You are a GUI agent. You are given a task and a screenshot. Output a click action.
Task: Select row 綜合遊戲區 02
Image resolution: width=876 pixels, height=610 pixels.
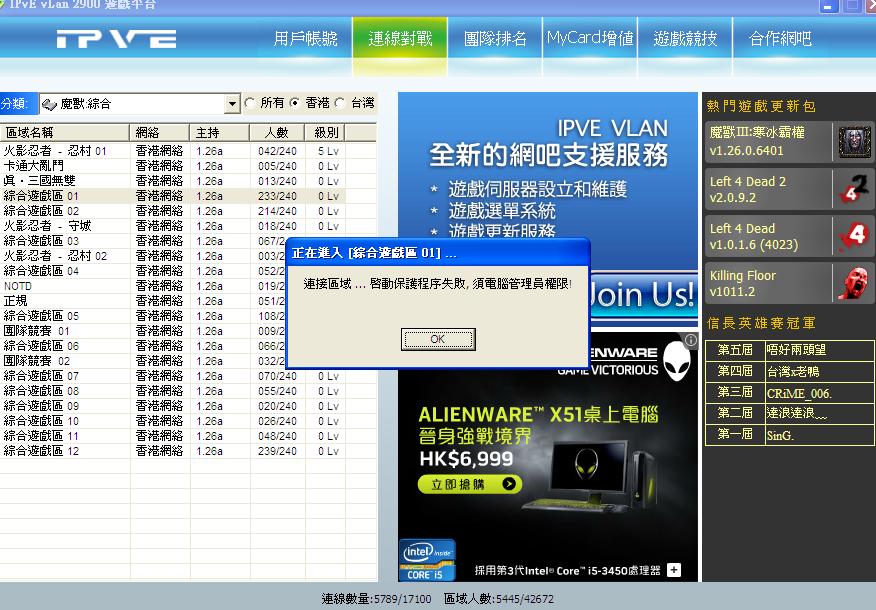click(173, 211)
